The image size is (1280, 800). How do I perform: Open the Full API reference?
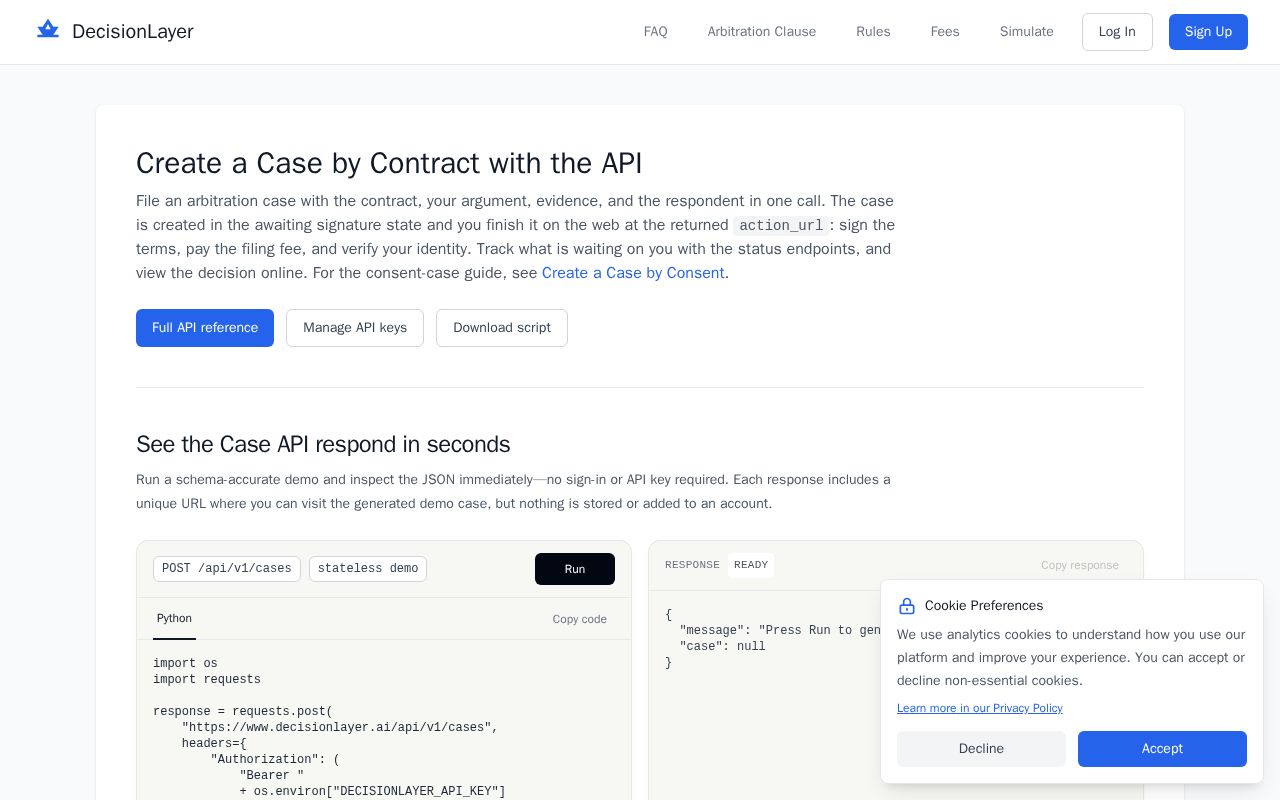click(205, 328)
